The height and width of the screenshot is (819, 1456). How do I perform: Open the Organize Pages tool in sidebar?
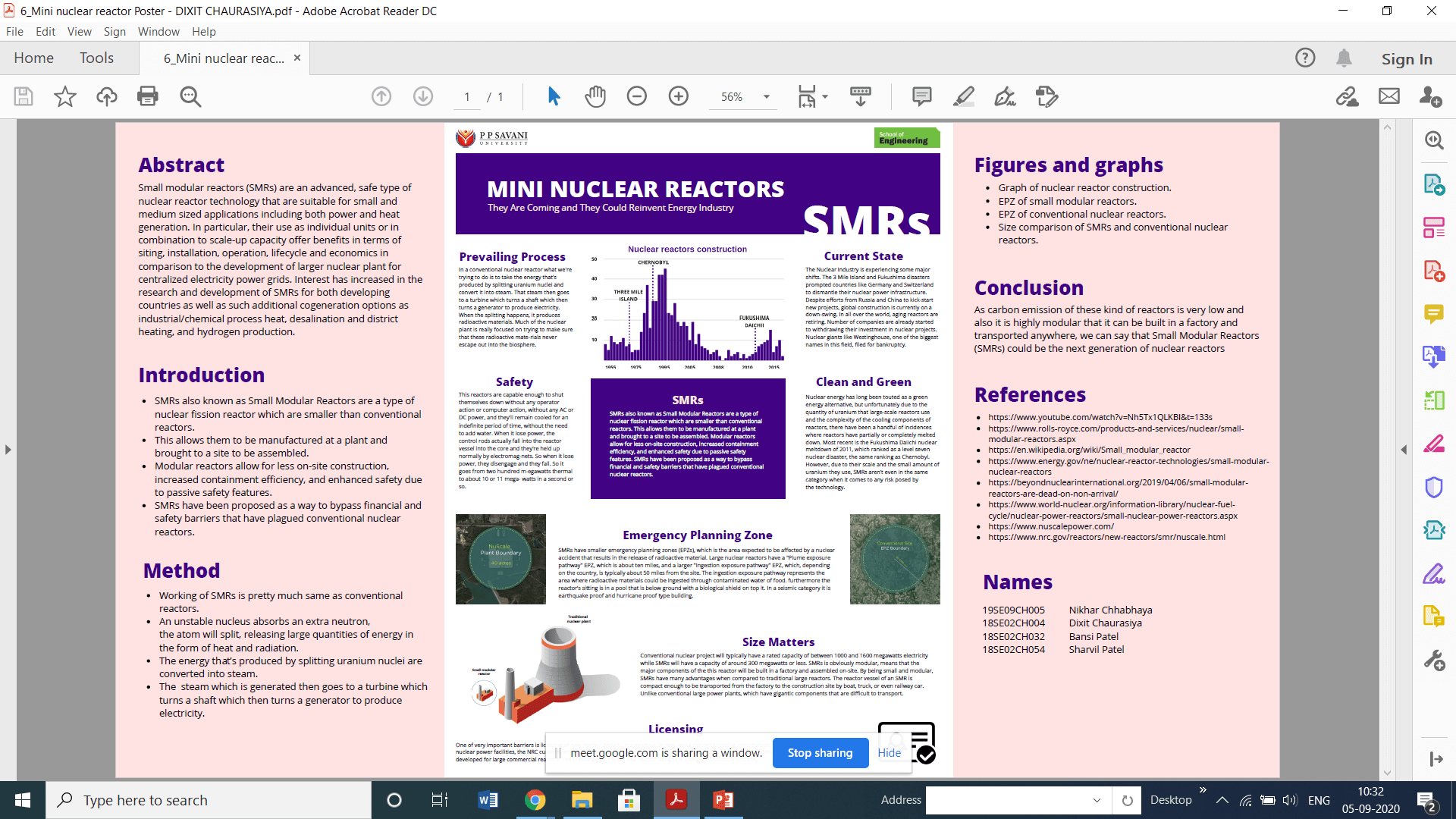click(1434, 227)
